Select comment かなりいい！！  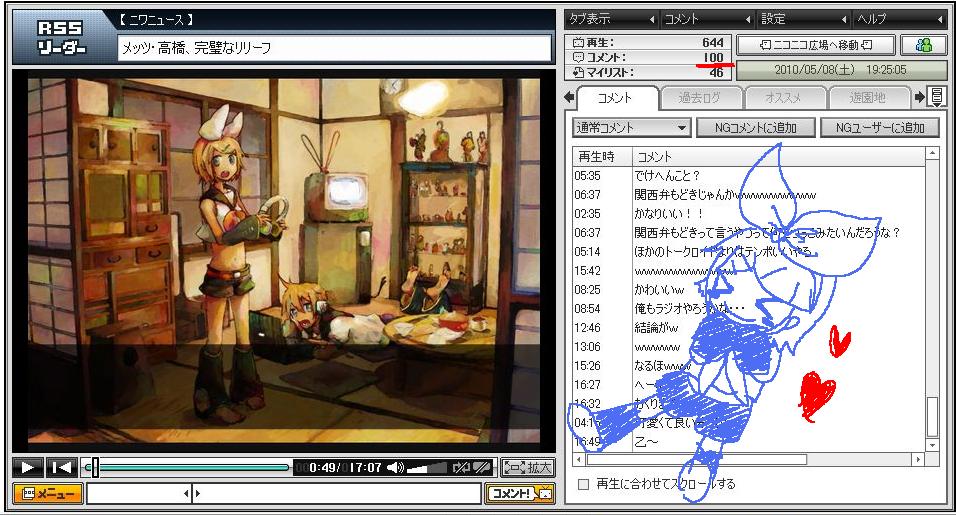[669, 213]
